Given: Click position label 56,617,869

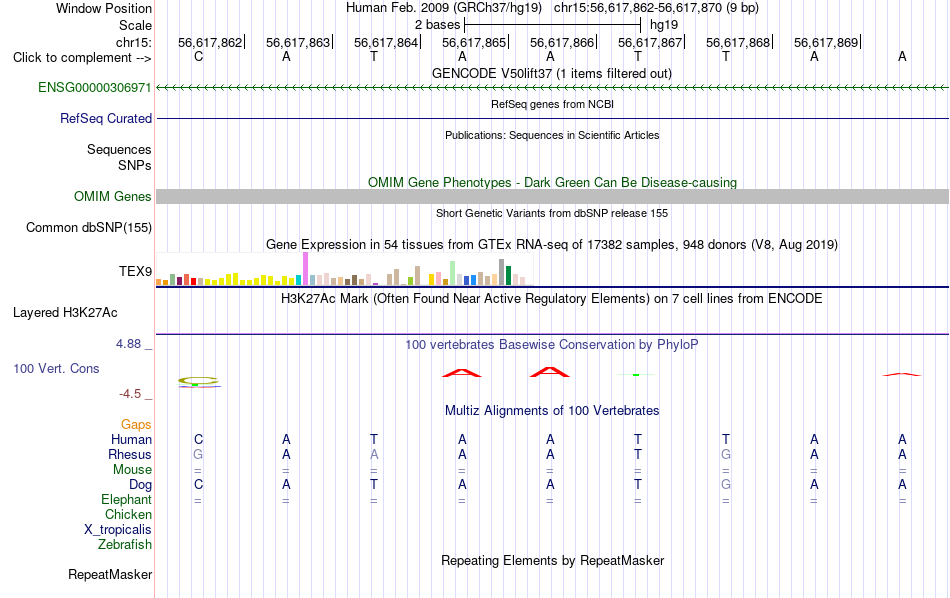Looking at the screenshot, I should click(x=826, y=42).
